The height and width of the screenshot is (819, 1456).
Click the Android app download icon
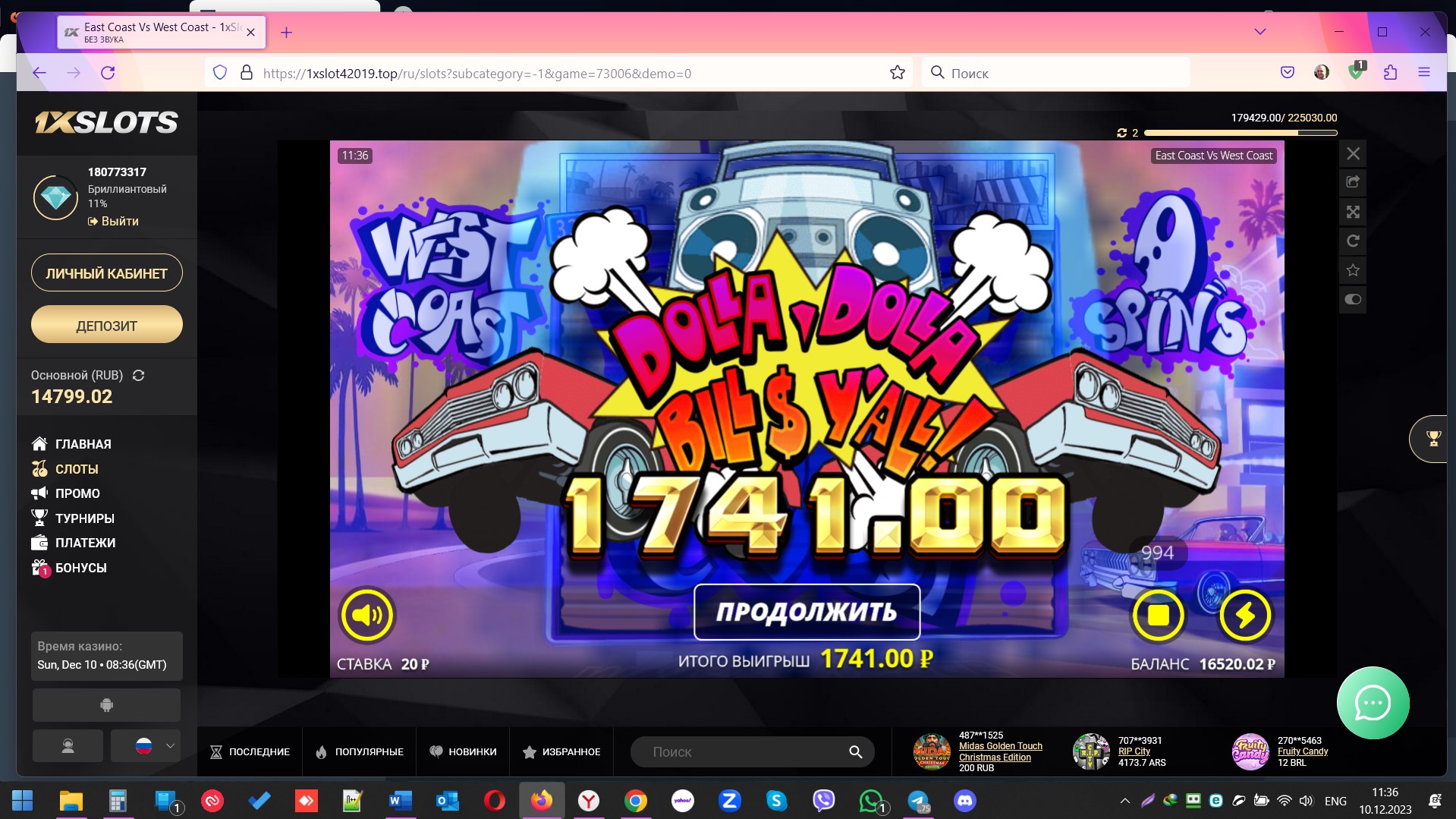click(x=106, y=705)
